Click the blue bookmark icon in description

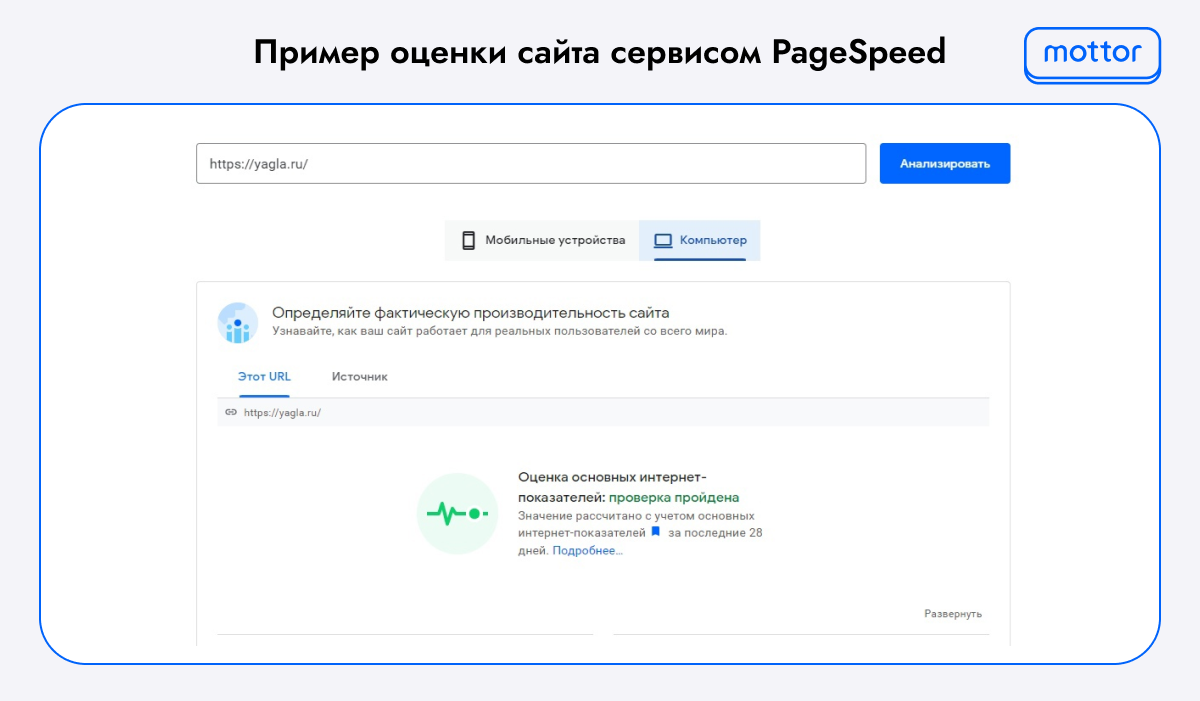click(x=656, y=532)
